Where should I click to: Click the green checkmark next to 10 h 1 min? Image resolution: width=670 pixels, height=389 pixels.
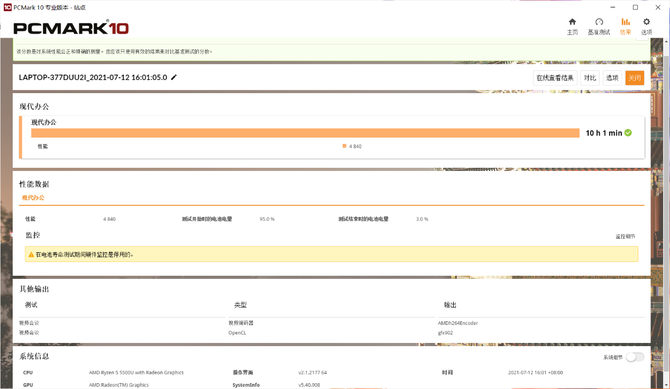[628, 133]
